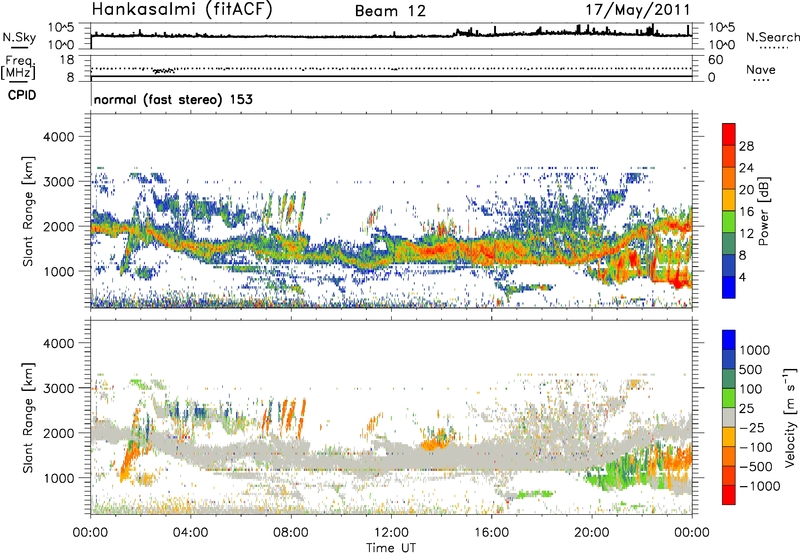
Task: Click '3000' on the velocity panel range axis
Action: point(59,388)
